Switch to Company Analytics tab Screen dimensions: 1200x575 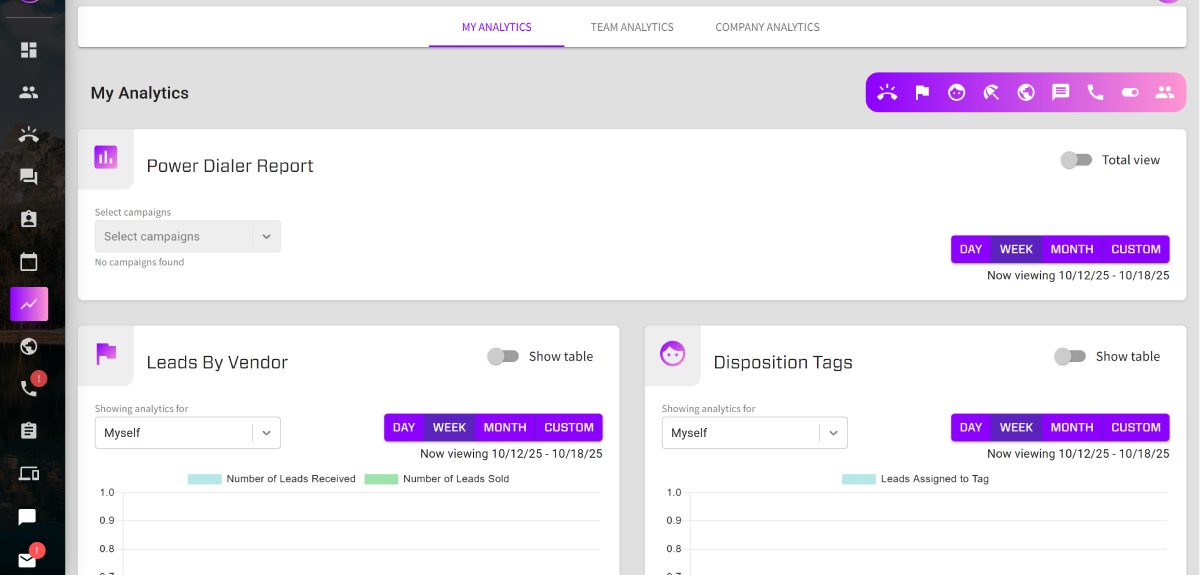(x=768, y=27)
